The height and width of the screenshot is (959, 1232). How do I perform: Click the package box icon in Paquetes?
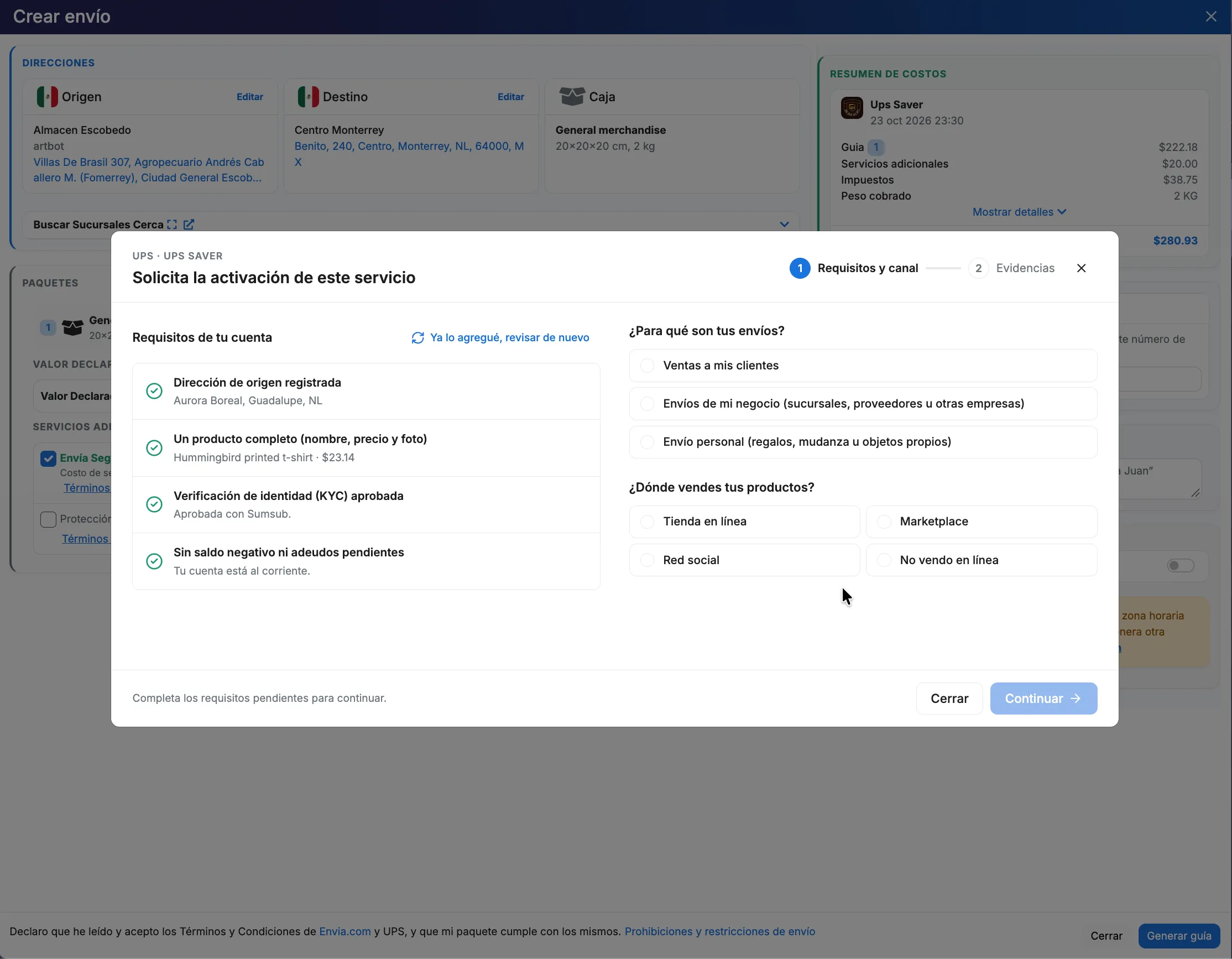click(72, 327)
